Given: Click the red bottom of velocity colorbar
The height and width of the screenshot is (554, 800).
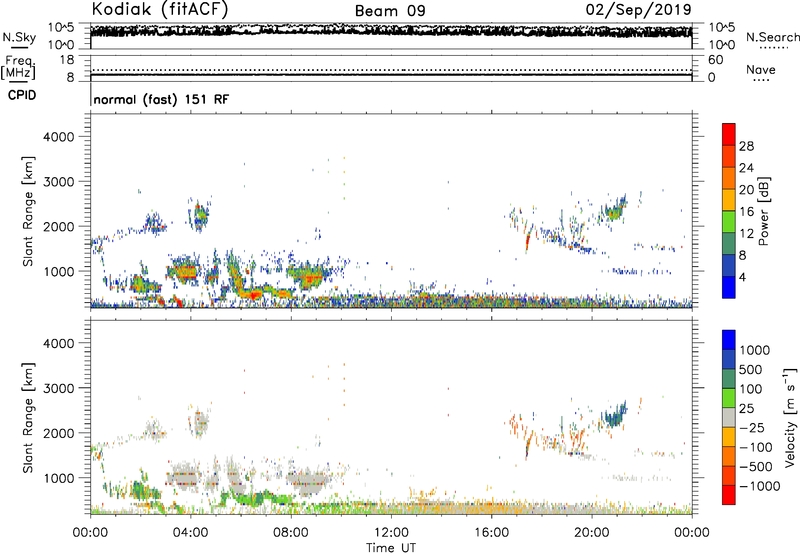Looking at the screenshot, I should (x=729, y=497).
